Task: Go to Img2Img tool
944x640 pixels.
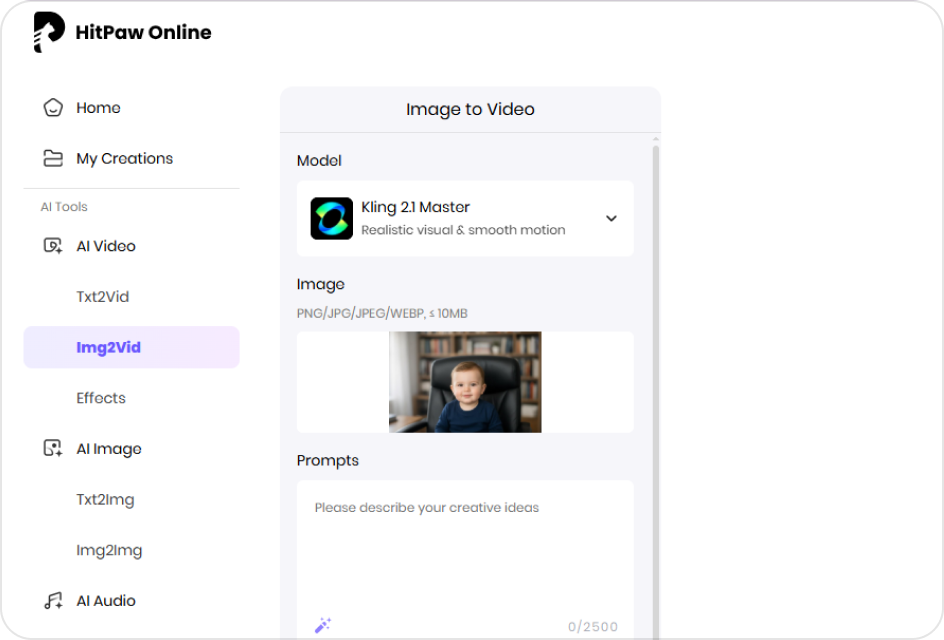Action: click(109, 550)
